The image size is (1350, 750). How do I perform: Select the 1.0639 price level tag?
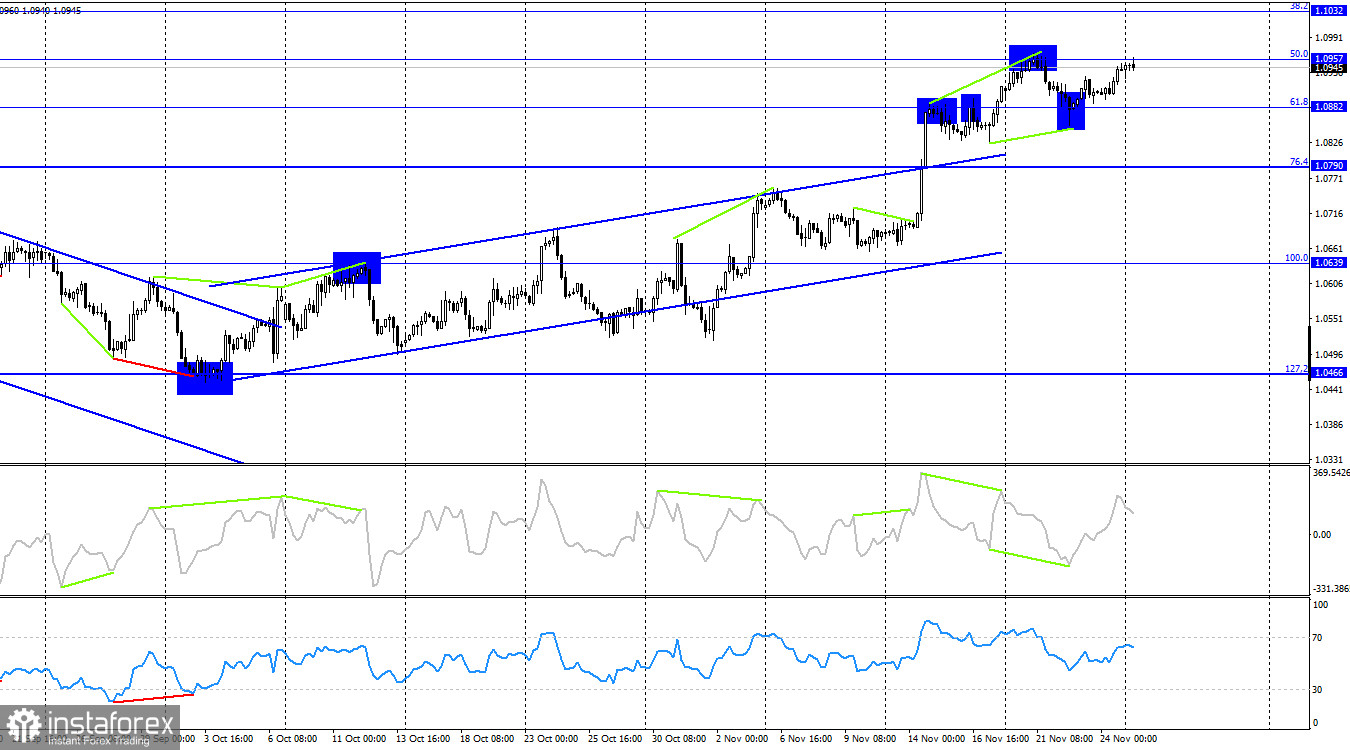click(1329, 263)
